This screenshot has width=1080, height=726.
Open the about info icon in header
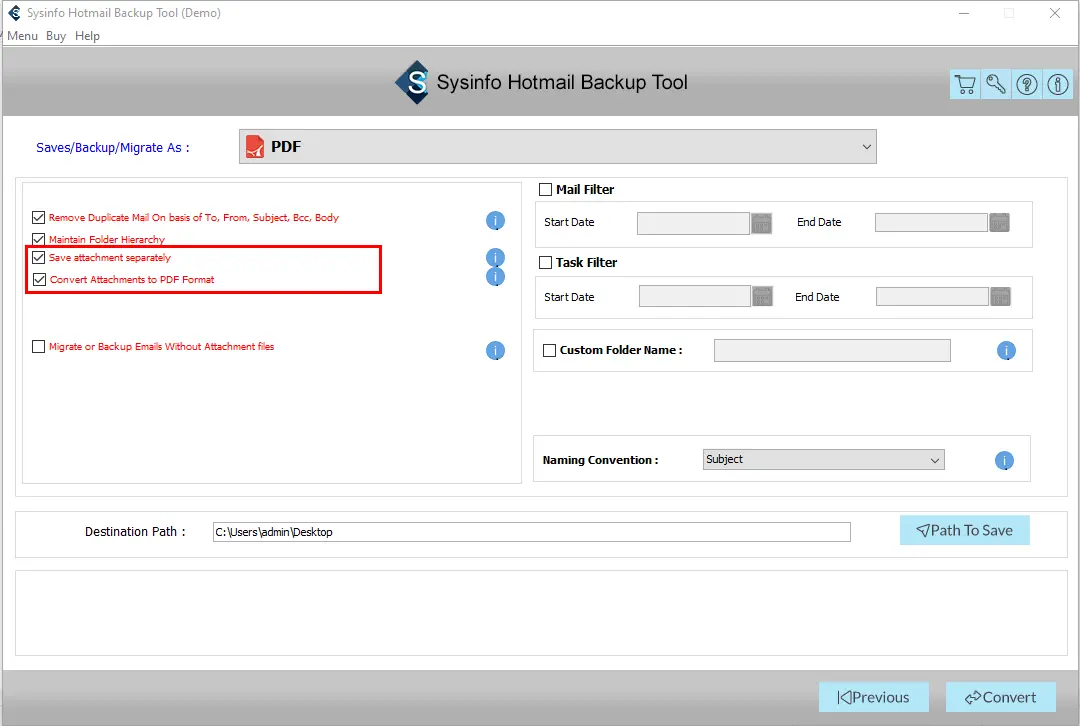point(1057,85)
